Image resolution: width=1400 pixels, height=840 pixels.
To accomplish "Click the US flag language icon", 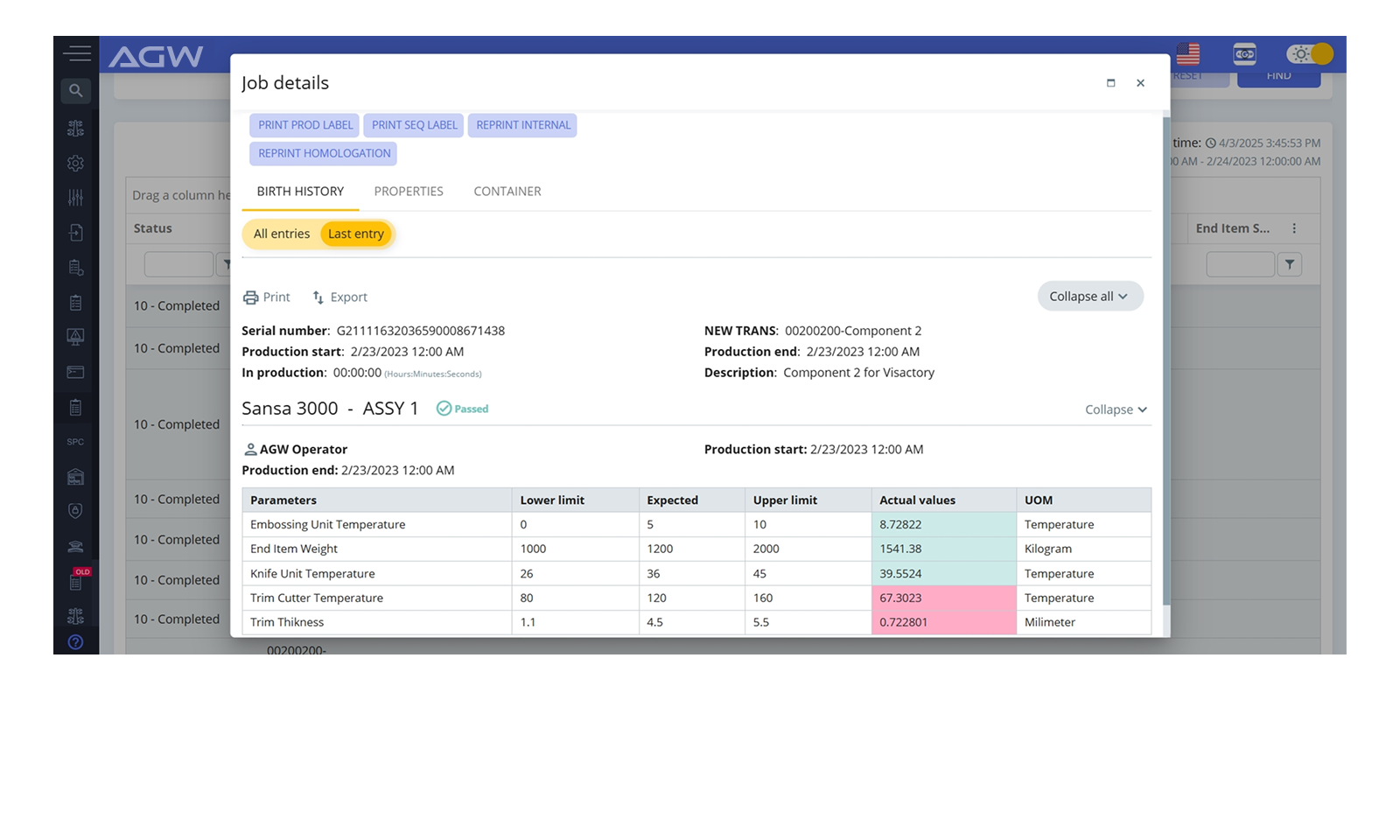I will click(1188, 54).
